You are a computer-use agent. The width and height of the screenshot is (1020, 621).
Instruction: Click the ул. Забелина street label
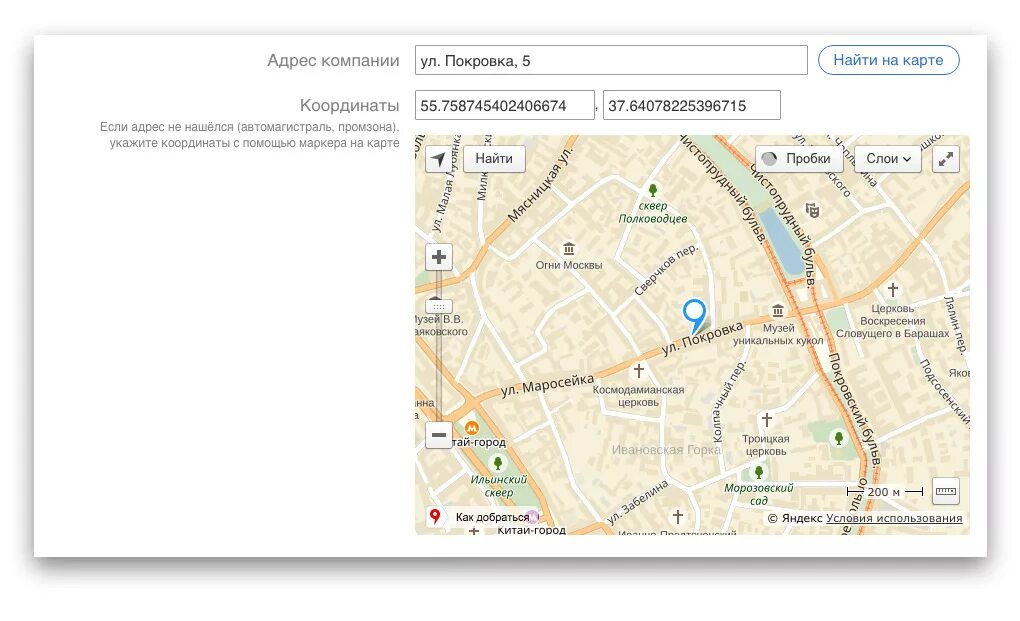click(x=637, y=502)
